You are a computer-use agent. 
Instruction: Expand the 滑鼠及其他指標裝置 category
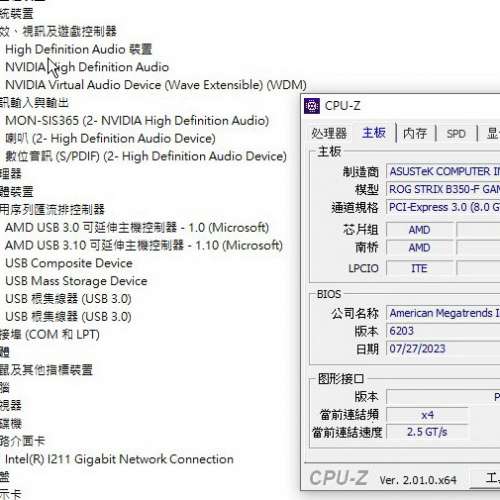tap(46, 370)
